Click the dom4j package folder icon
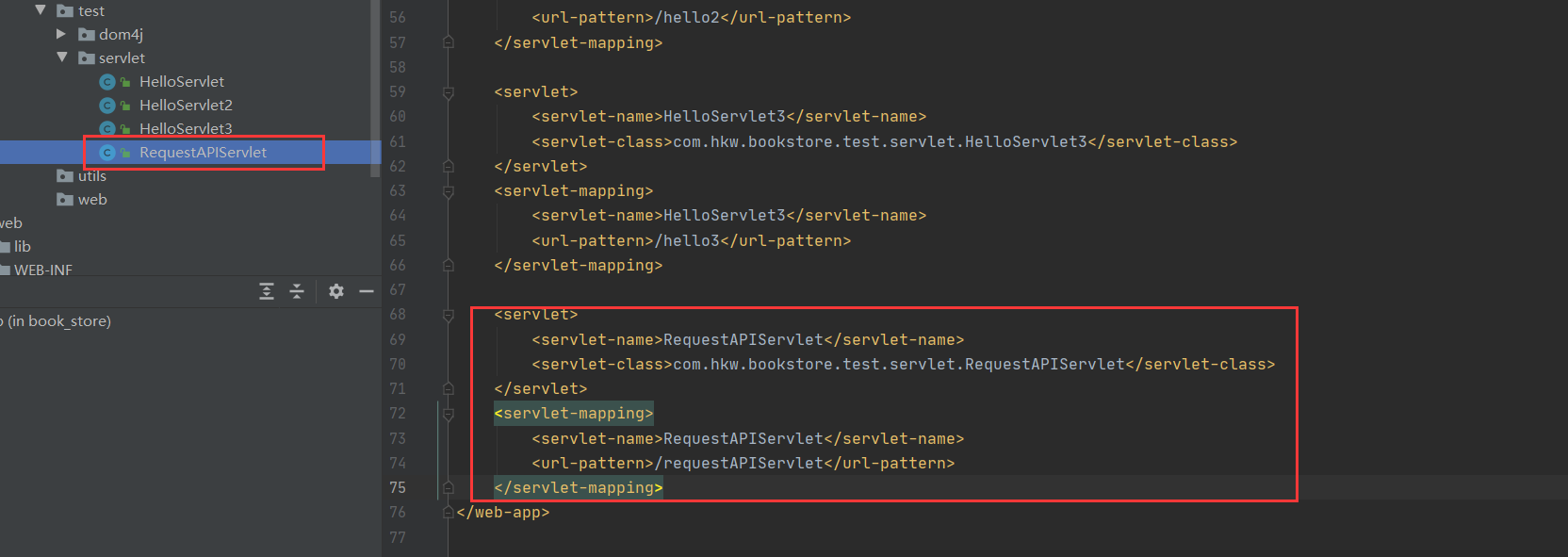 (87, 35)
